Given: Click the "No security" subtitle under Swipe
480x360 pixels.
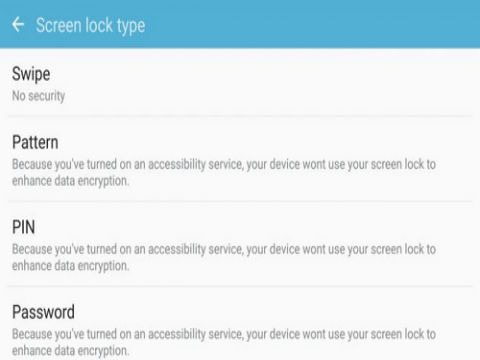Looking at the screenshot, I should pos(39,96).
